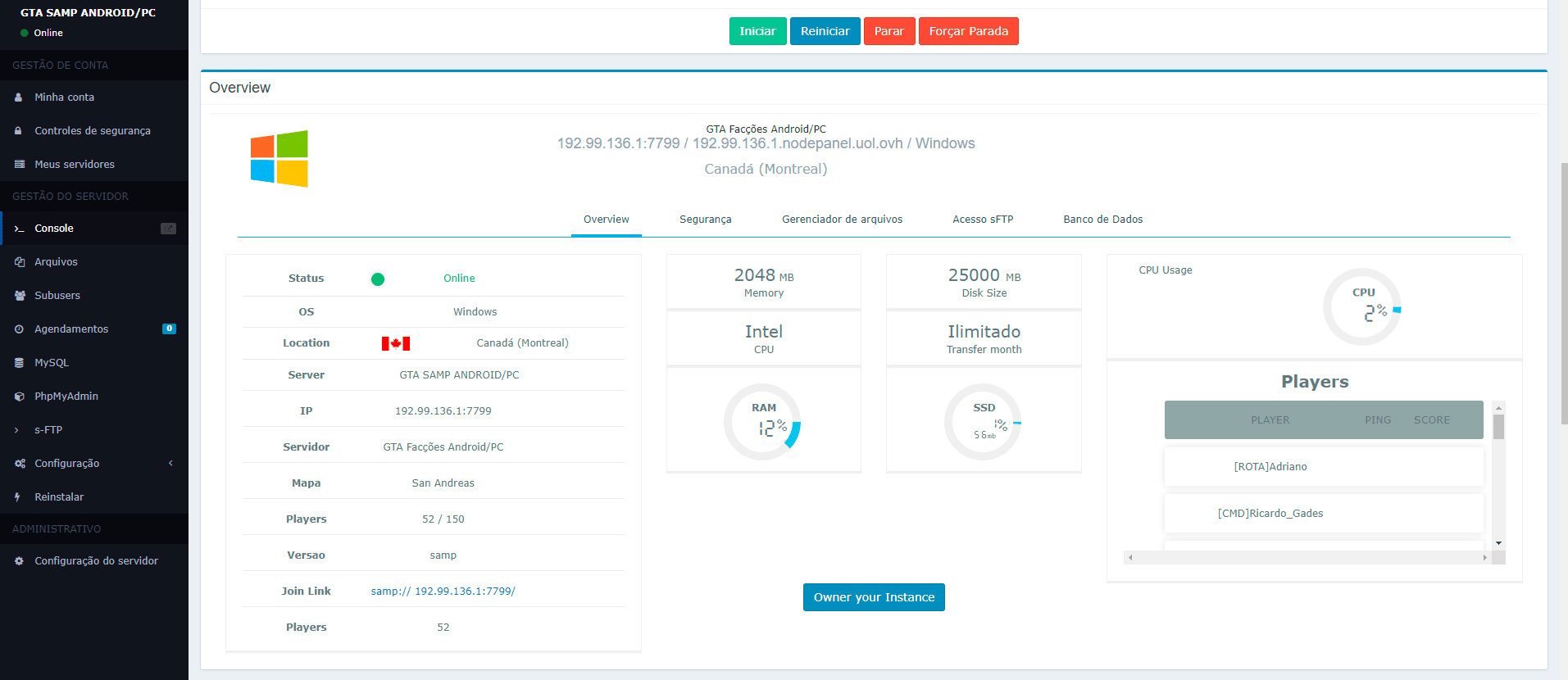Click the lock icon beside Controles de segurança
1568x680 pixels.
coord(19,131)
